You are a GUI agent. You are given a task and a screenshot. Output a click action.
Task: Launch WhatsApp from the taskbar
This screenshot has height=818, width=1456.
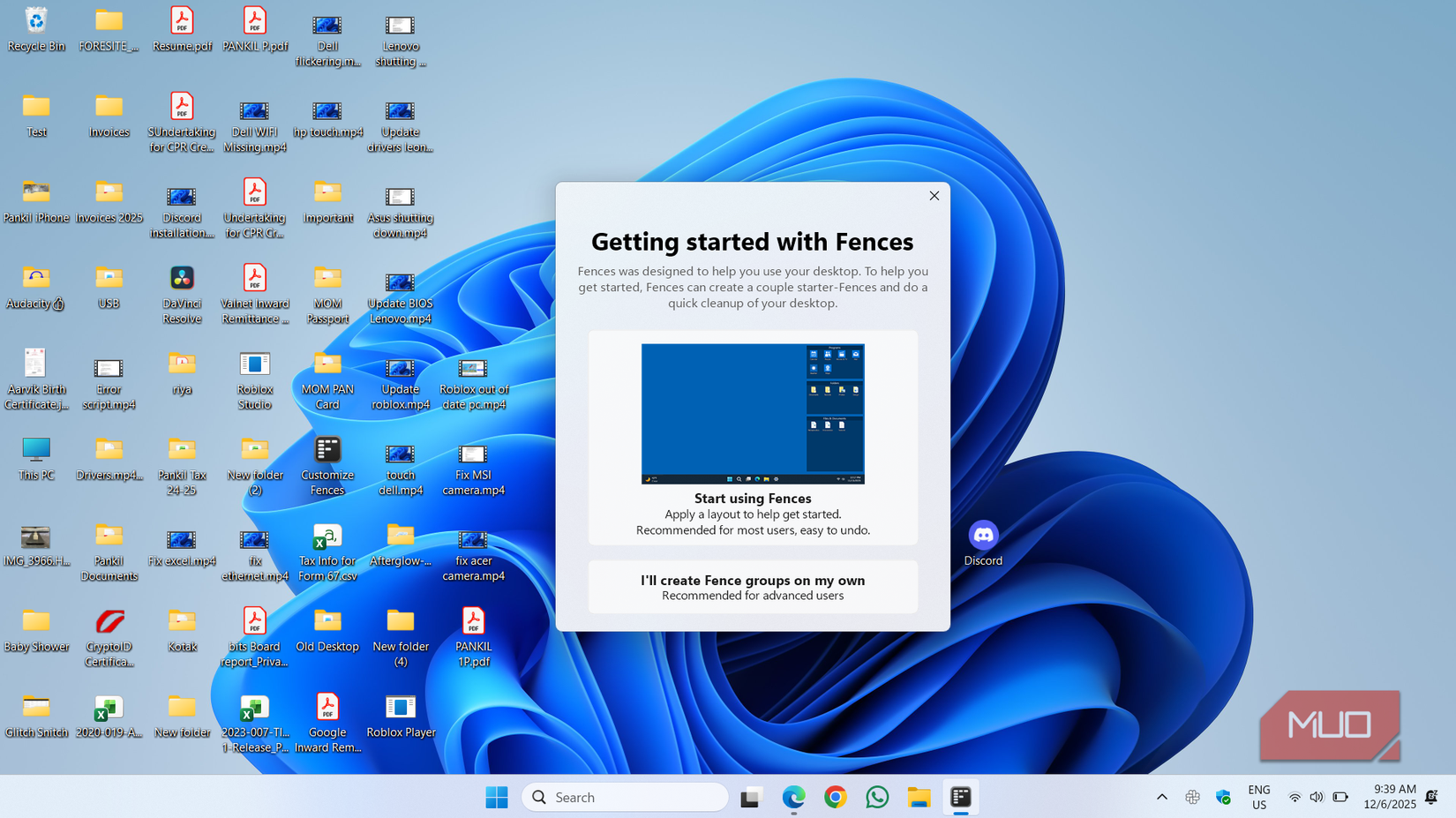pyautogui.click(x=877, y=797)
